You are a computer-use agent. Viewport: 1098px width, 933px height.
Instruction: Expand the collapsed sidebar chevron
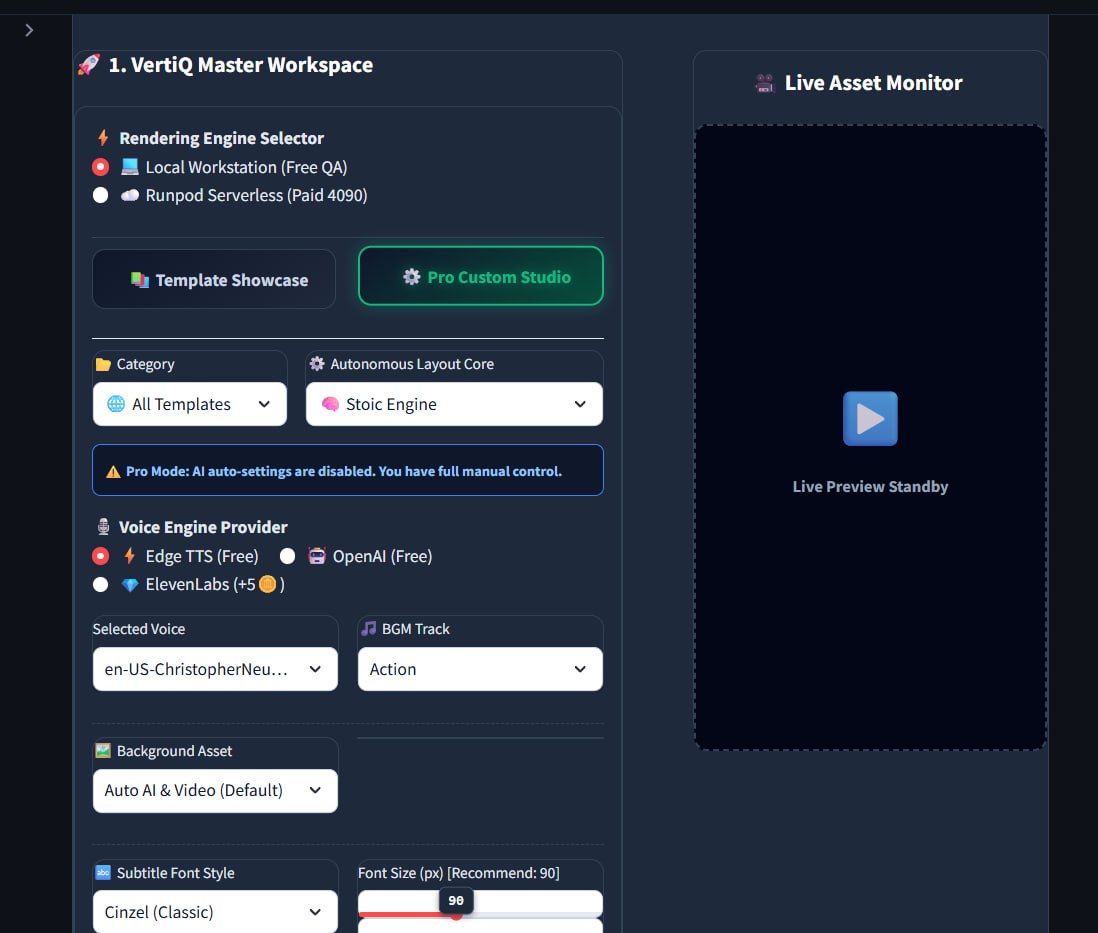[x=29, y=30]
